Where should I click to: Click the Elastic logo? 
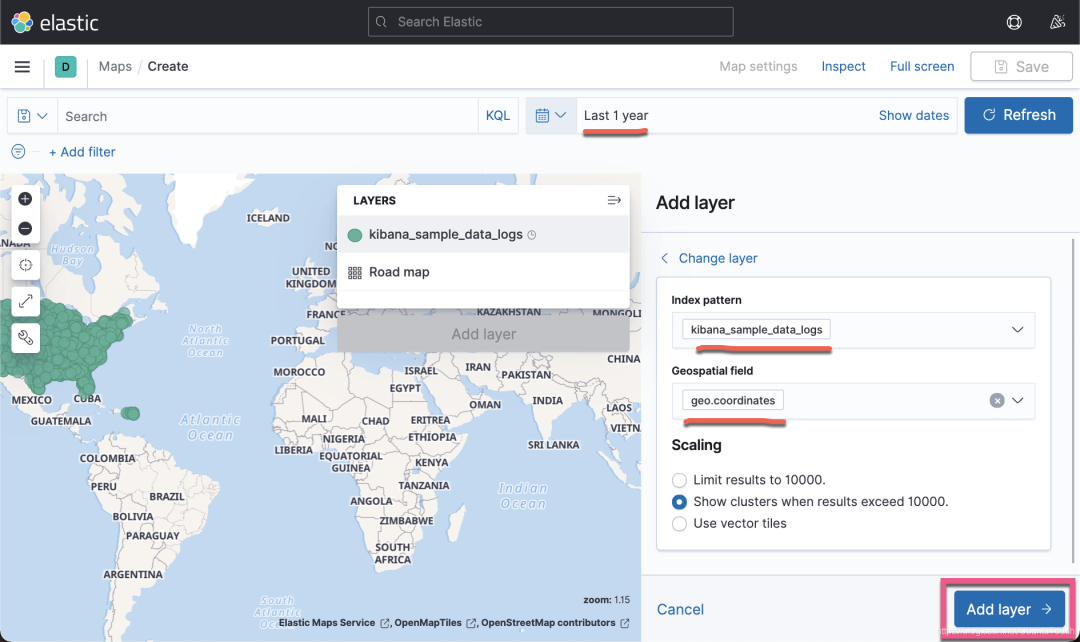point(55,22)
